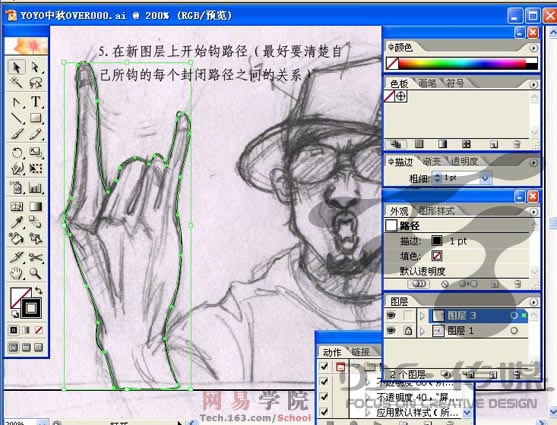
Task: Choose the Scale tool
Action: (x=36, y=152)
